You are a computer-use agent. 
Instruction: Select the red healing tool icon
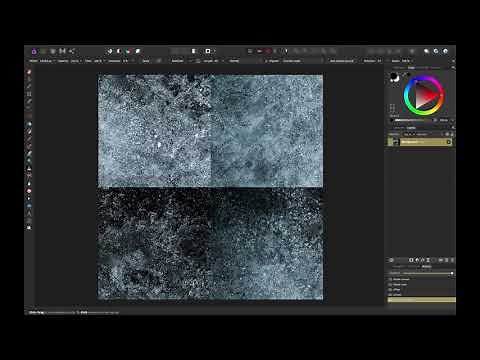(x=29, y=191)
